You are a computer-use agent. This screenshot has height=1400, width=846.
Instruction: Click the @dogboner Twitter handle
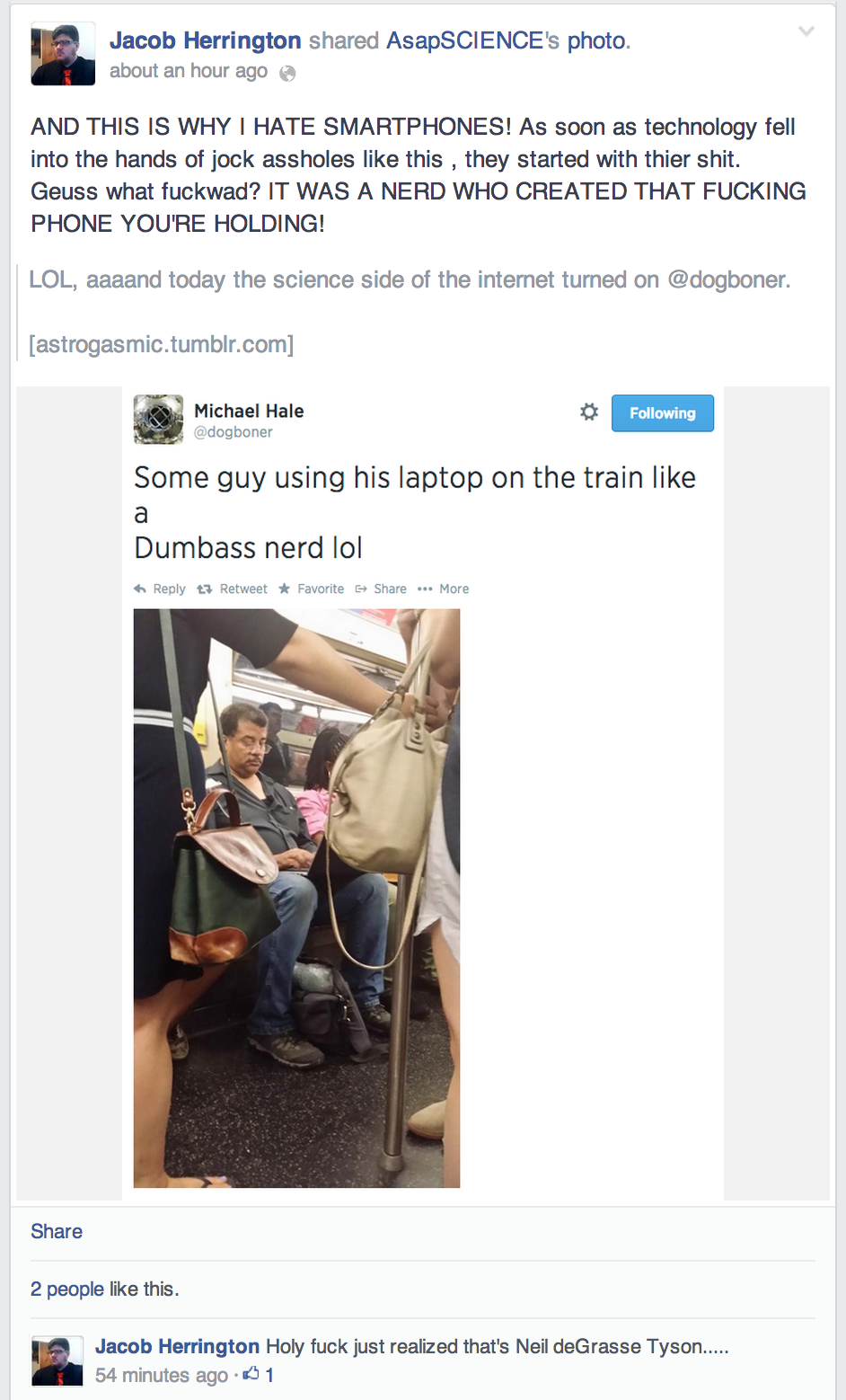click(x=234, y=432)
